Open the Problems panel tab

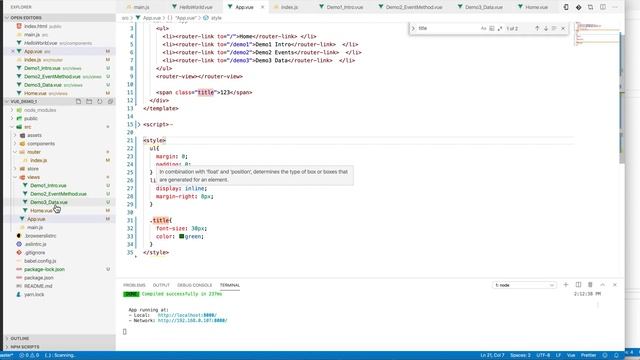(134, 285)
